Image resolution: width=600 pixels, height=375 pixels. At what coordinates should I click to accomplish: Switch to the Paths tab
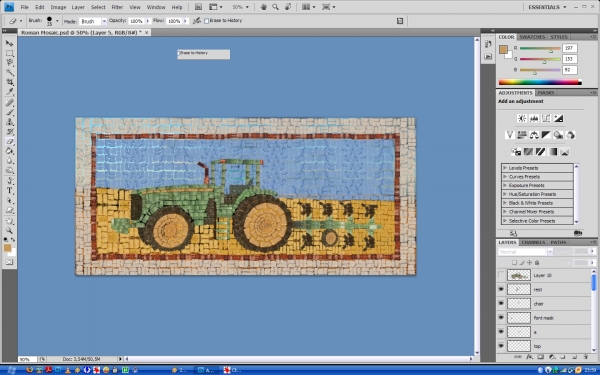(x=558, y=242)
